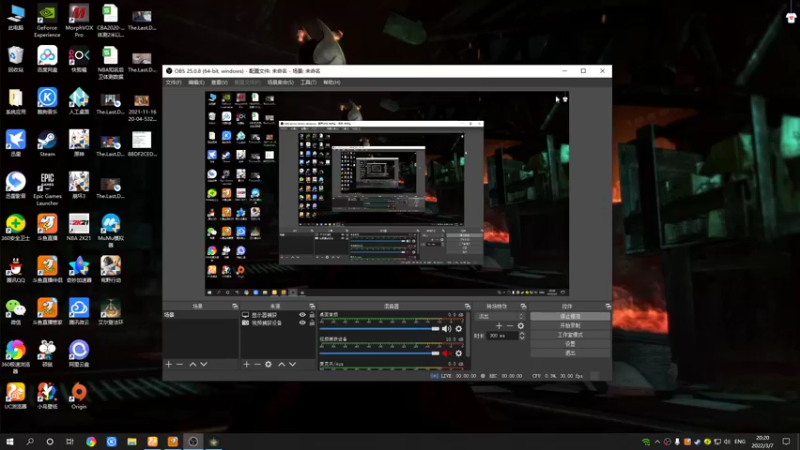The width and height of the screenshot is (800, 450).
Task: Move scene down in Scenes panel
Action: pyautogui.click(x=204, y=364)
